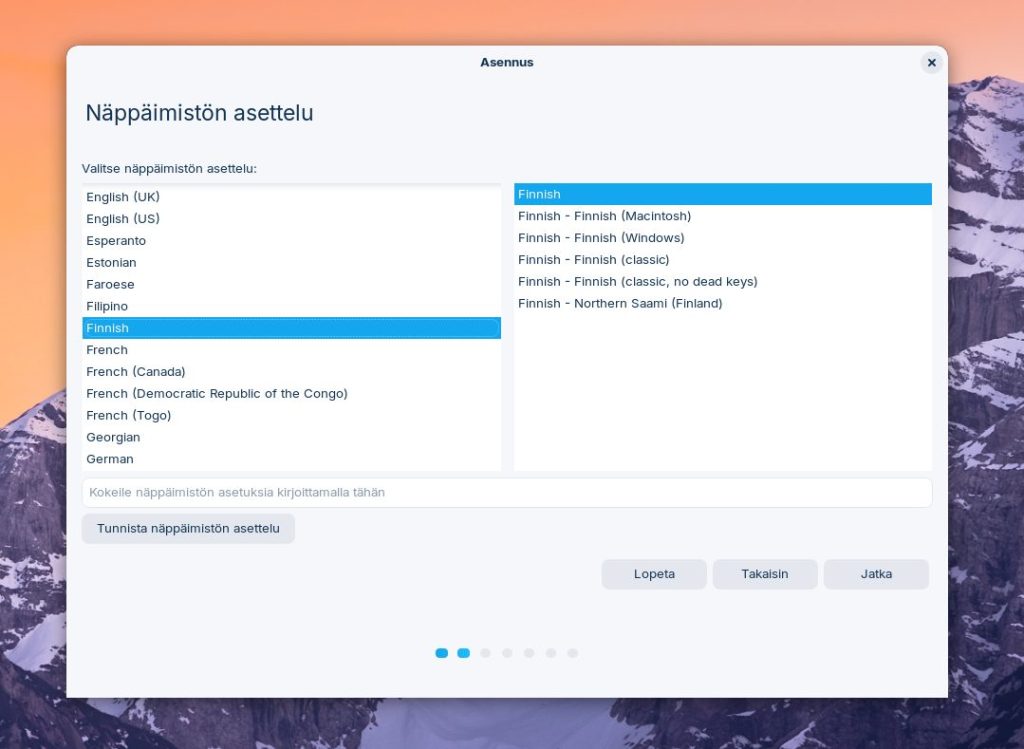Close the Asennus installer window

click(x=931, y=63)
